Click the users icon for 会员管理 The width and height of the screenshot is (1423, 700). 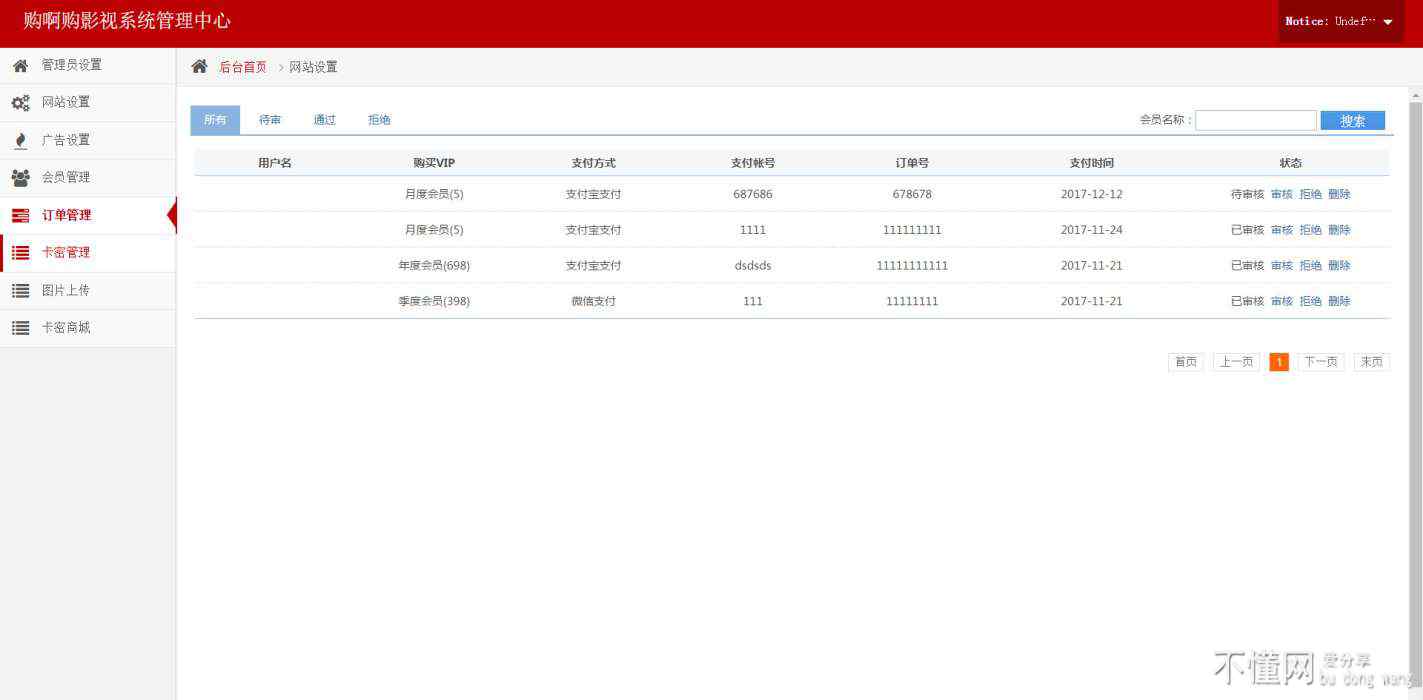(20, 178)
